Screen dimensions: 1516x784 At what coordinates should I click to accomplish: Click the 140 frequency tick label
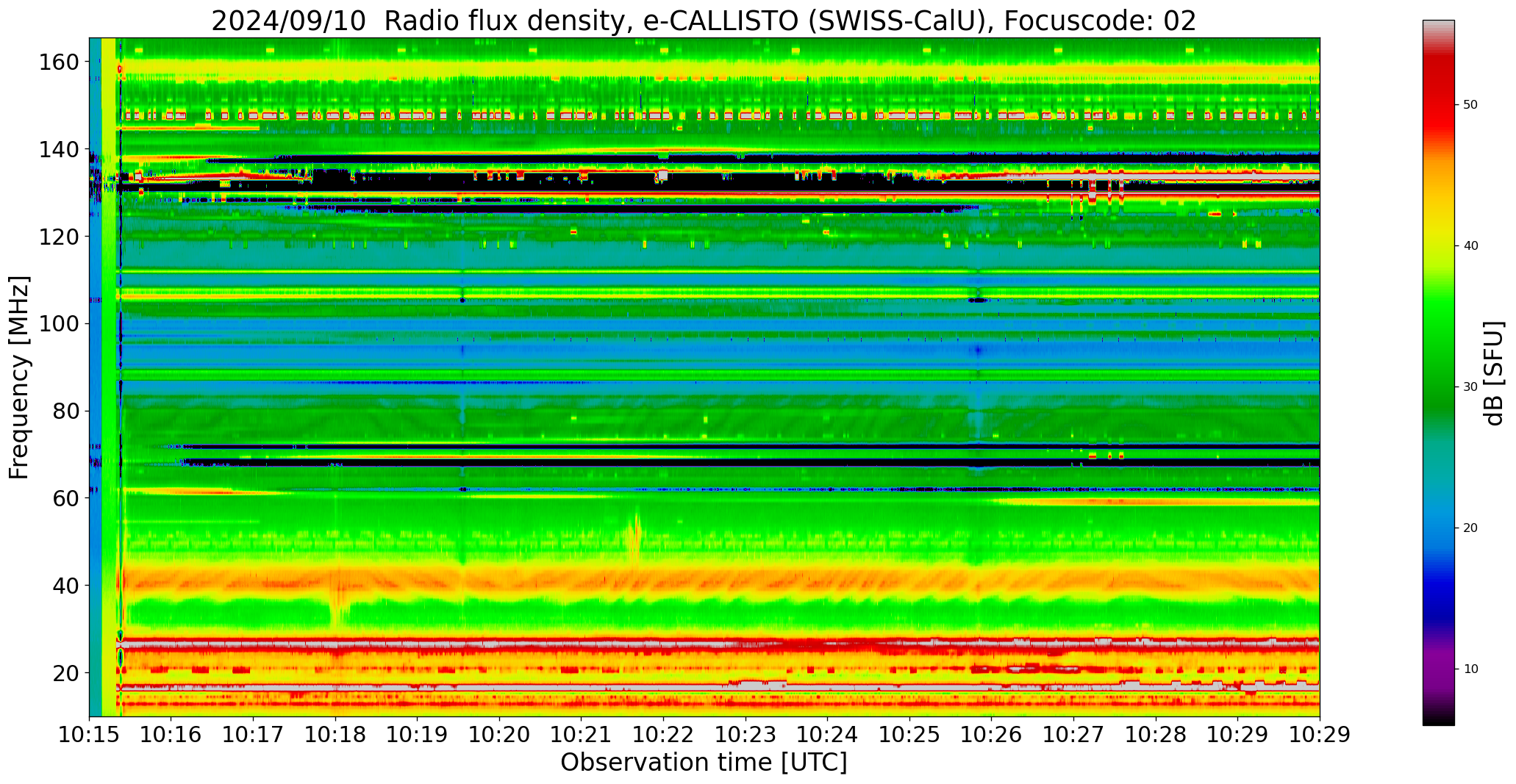coord(59,150)
